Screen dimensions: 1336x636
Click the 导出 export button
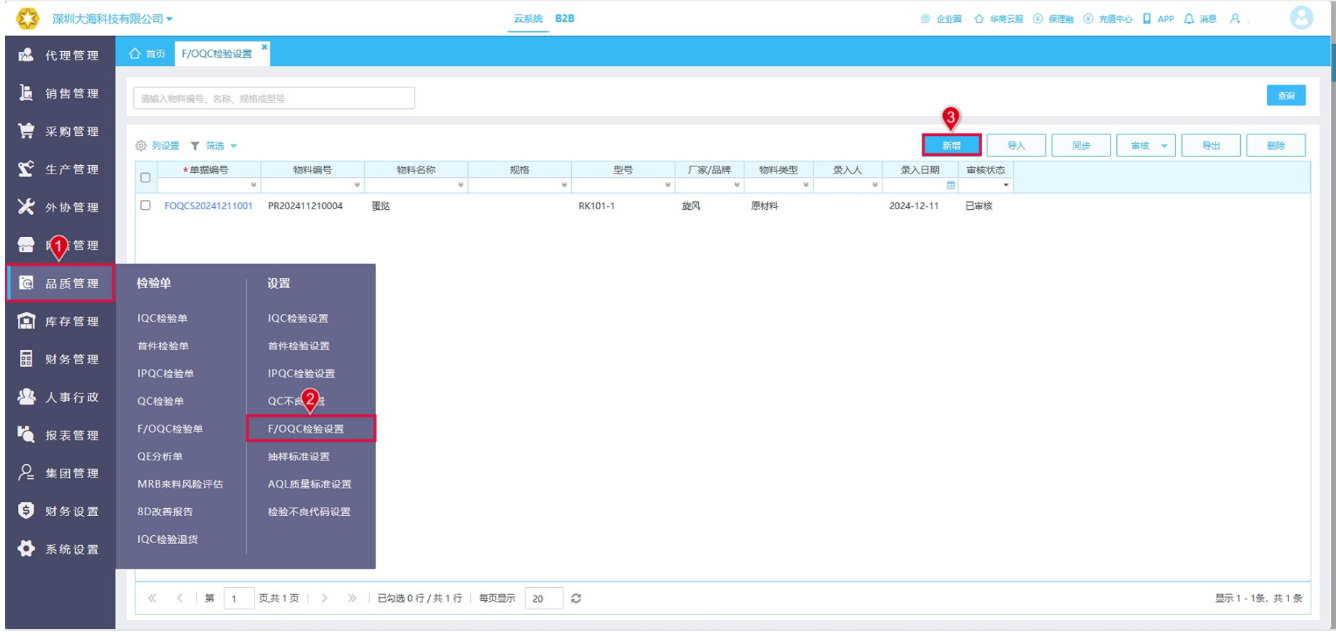[x=1211, y=146]
